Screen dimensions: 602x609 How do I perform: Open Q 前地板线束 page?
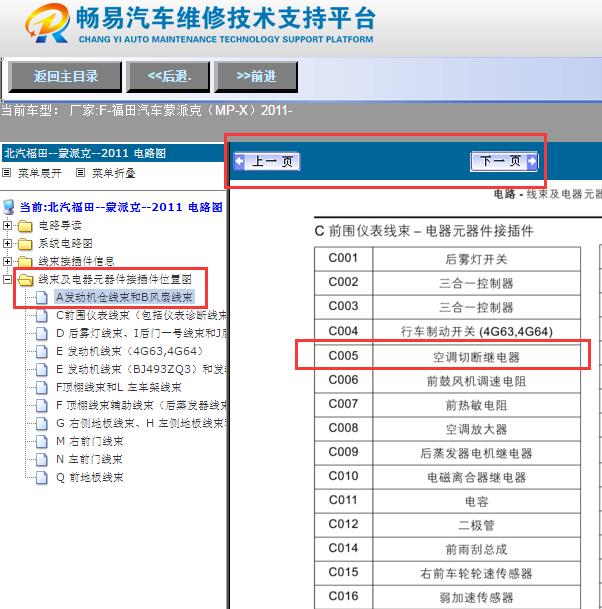[x=90, y=477]
